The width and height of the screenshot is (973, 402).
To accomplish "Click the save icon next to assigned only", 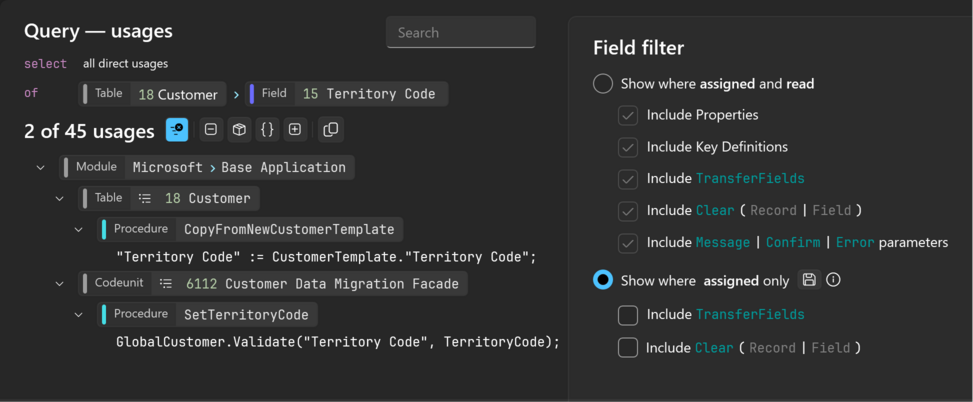I will click(809, 280).
